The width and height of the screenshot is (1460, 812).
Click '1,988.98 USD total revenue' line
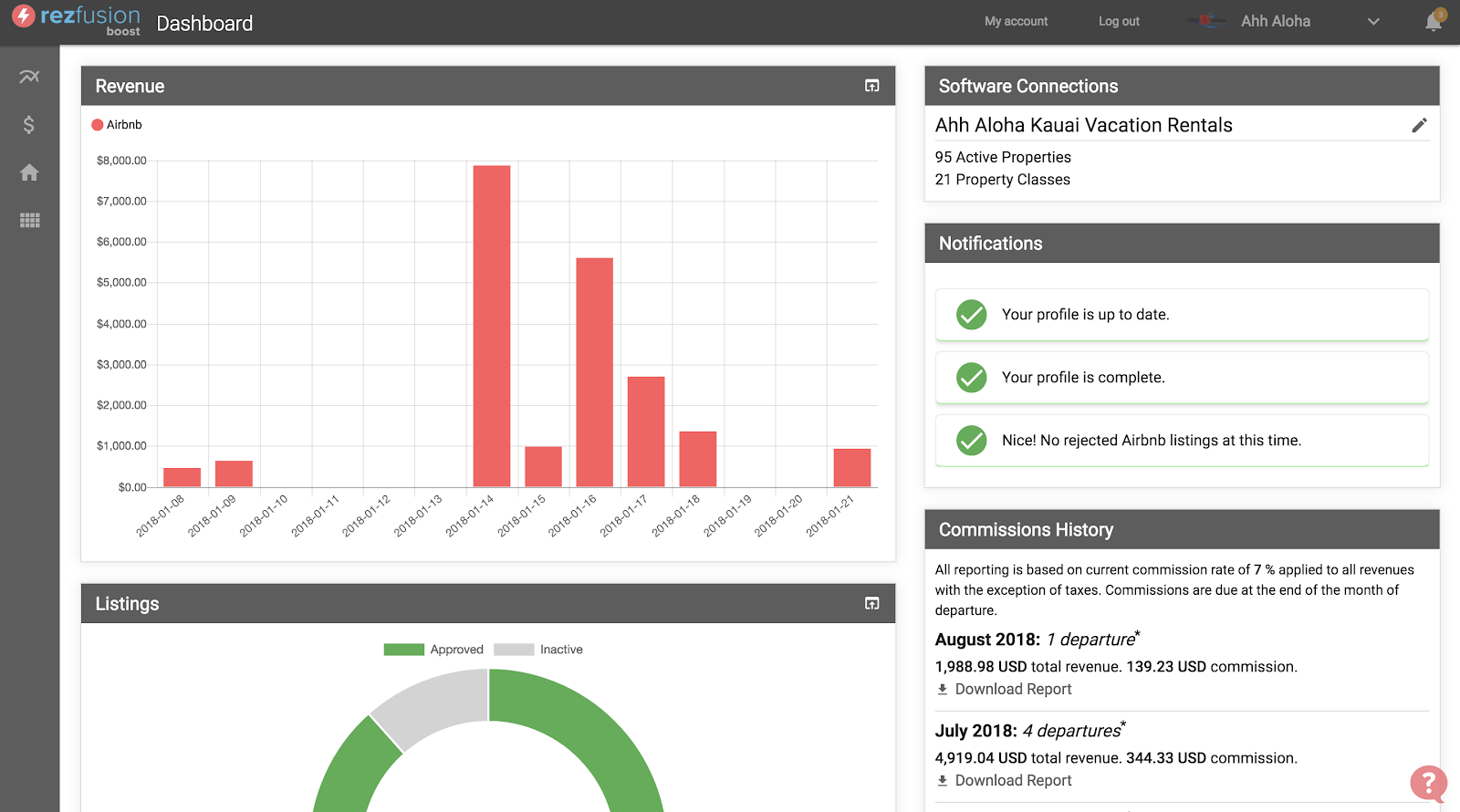(x=1116, y=667)
